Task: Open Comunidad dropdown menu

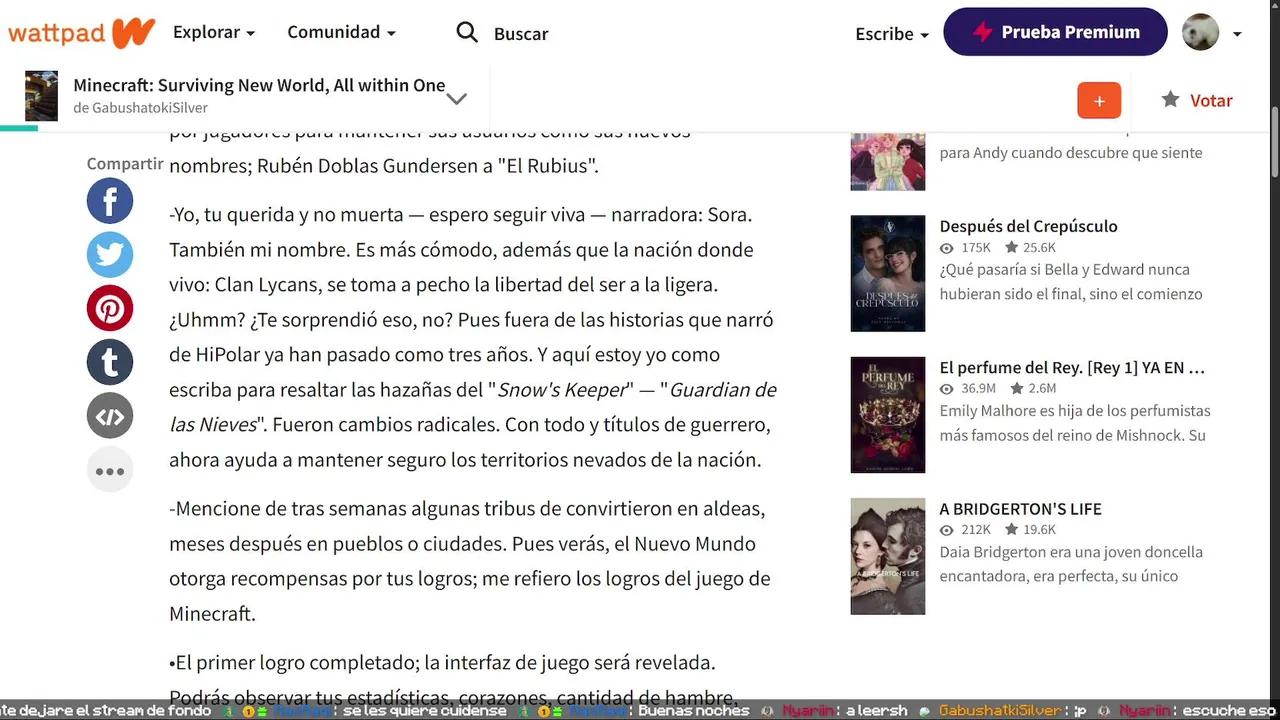Action: pos(341,32)
